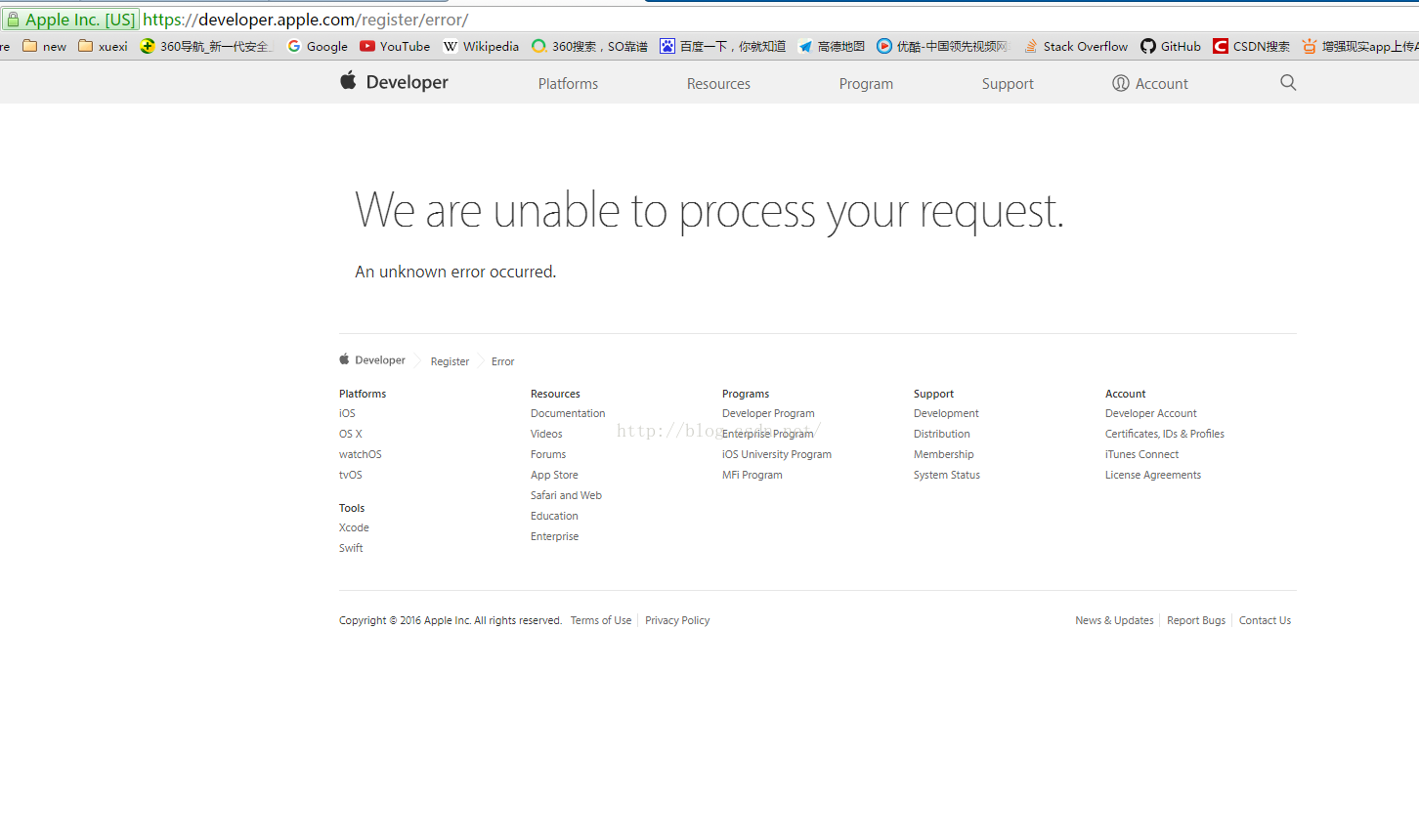The height and width of the screenshot is (840, 1419).
Task: Open Platforms in top navigation
Action: 568,84
